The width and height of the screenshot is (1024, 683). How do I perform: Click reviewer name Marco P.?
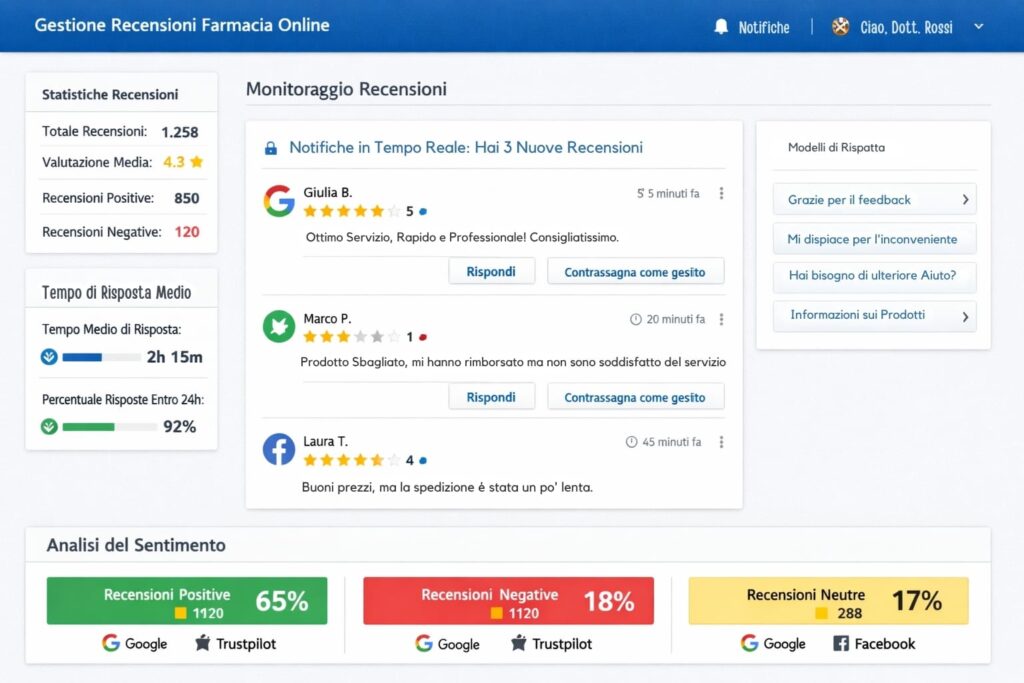point(327,319)
